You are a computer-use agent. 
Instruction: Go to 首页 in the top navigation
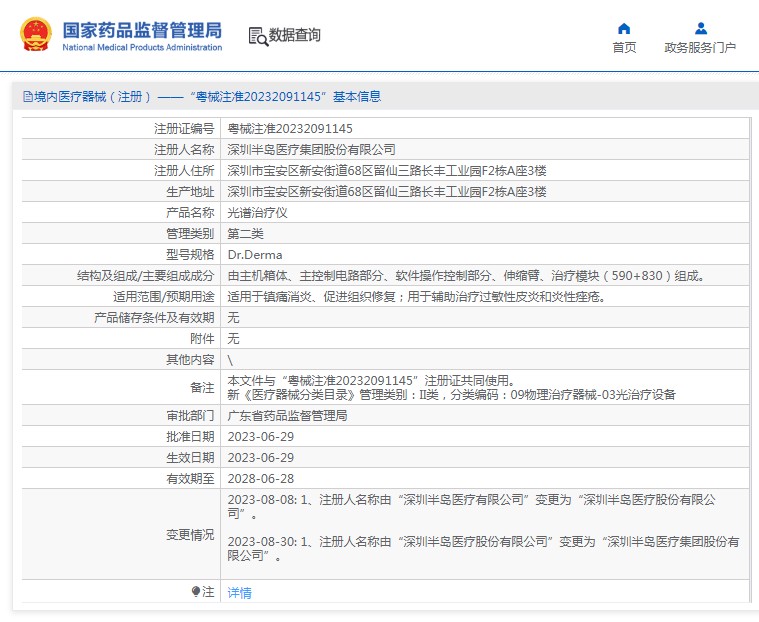tap(624, 48)
